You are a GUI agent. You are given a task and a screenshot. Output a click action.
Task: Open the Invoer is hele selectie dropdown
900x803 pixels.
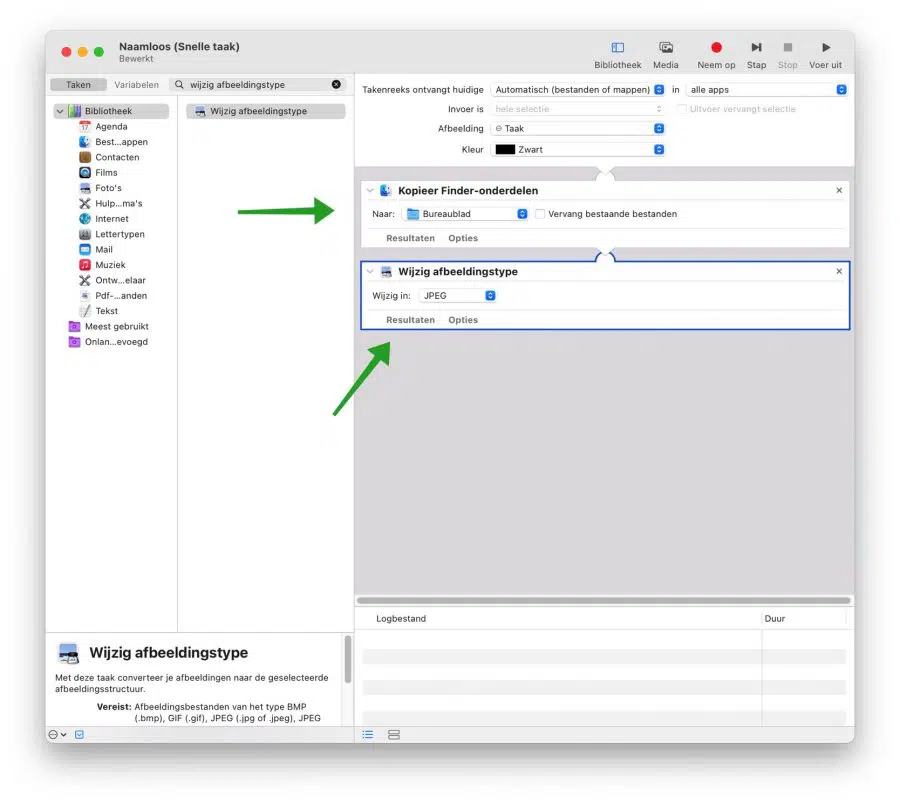coord(577,109)
